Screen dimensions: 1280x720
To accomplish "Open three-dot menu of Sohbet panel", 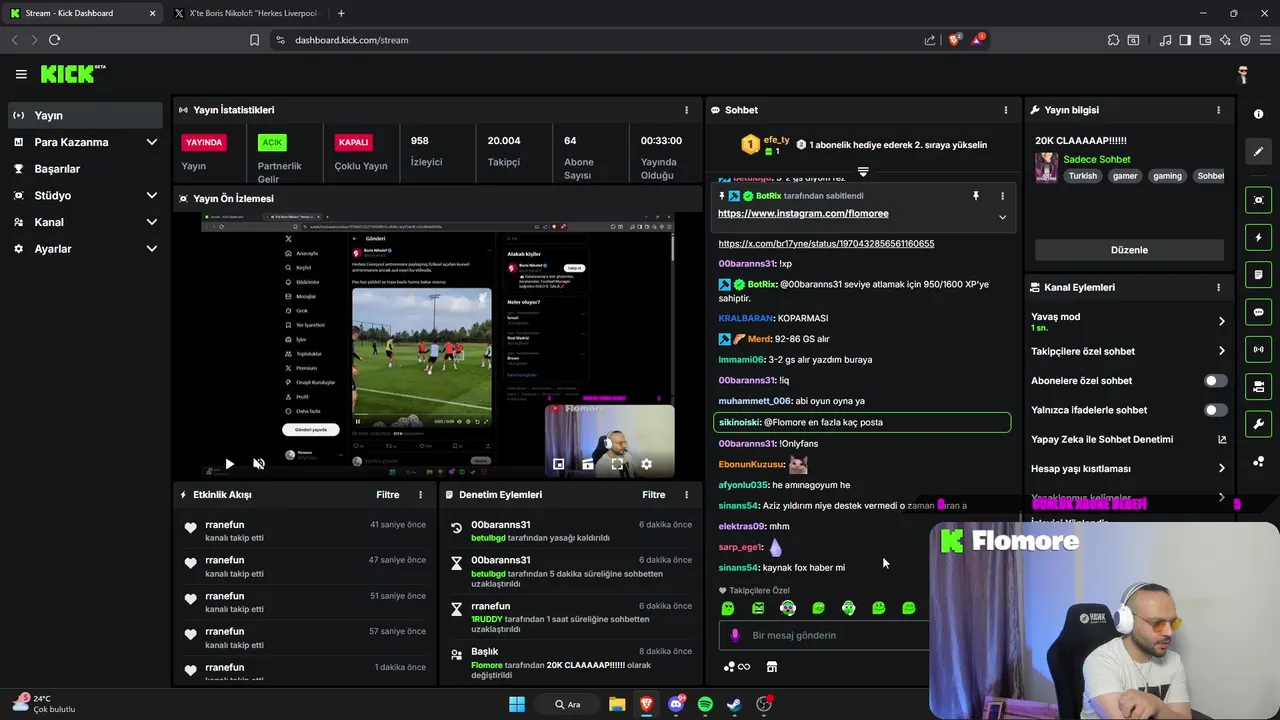I will 1006,110.
